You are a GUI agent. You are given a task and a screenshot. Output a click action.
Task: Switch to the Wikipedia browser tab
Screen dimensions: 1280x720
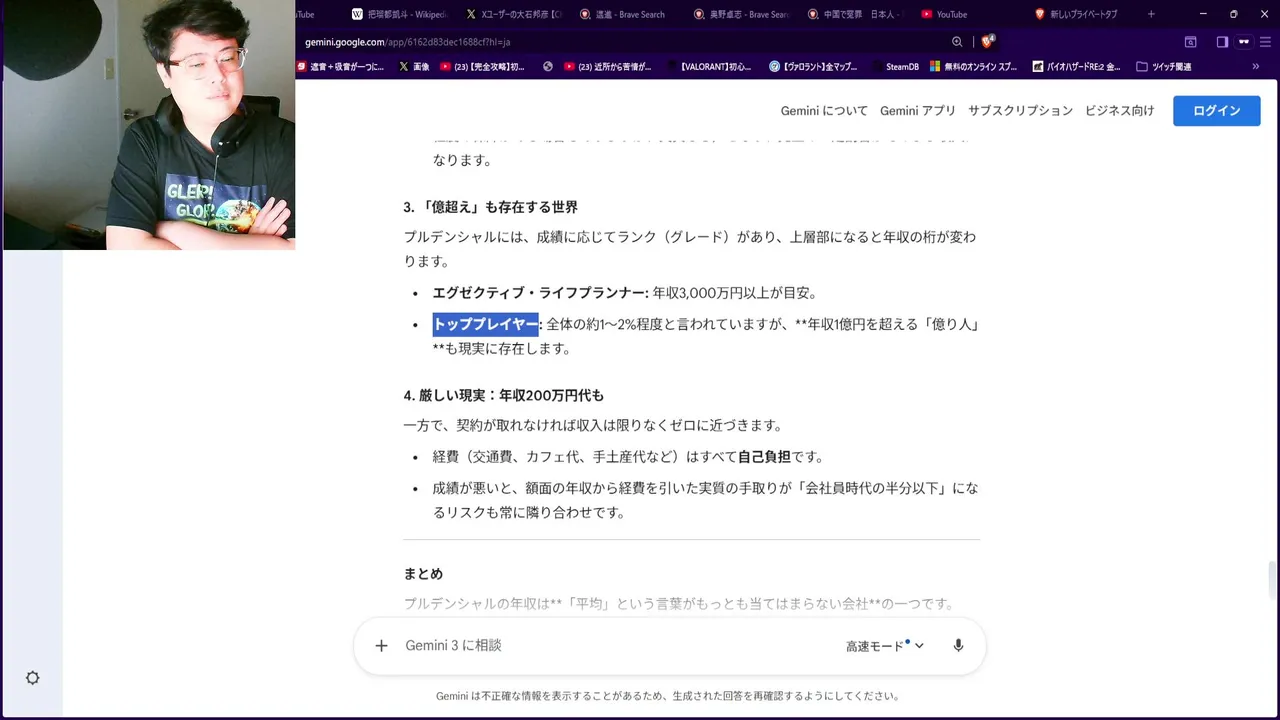pos(398,14)
